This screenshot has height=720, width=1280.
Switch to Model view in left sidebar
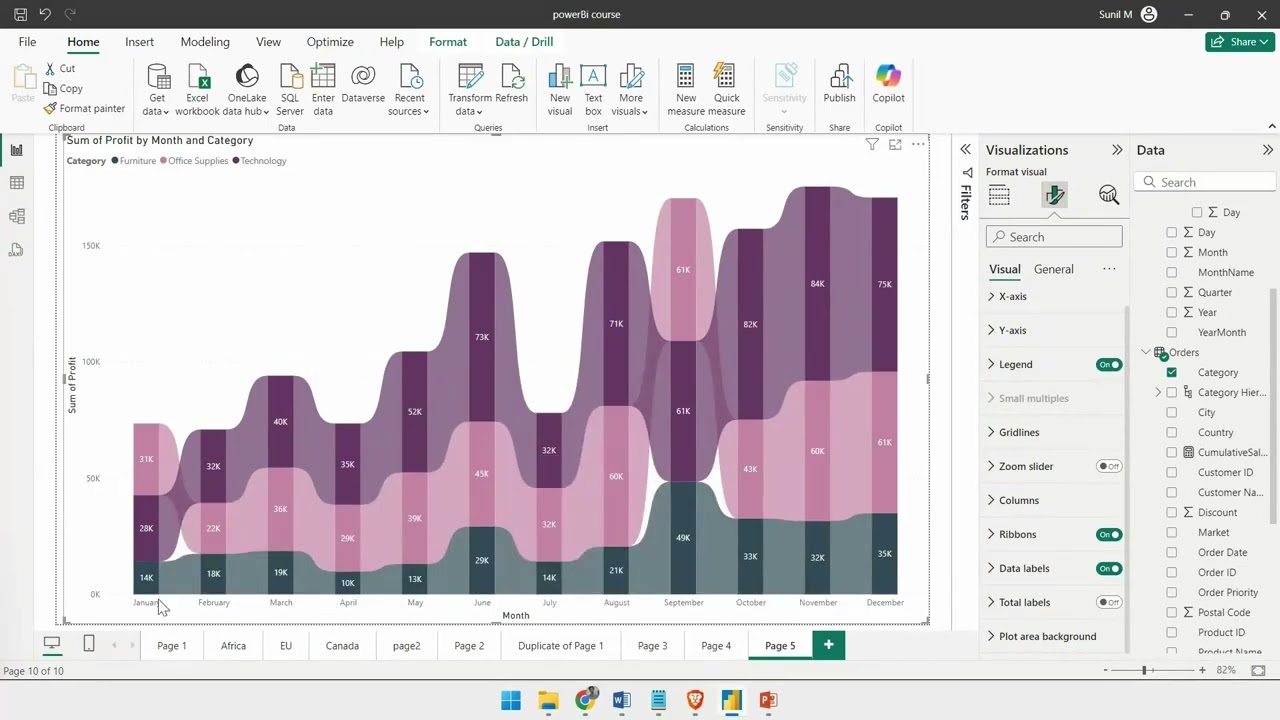[16, 216]
